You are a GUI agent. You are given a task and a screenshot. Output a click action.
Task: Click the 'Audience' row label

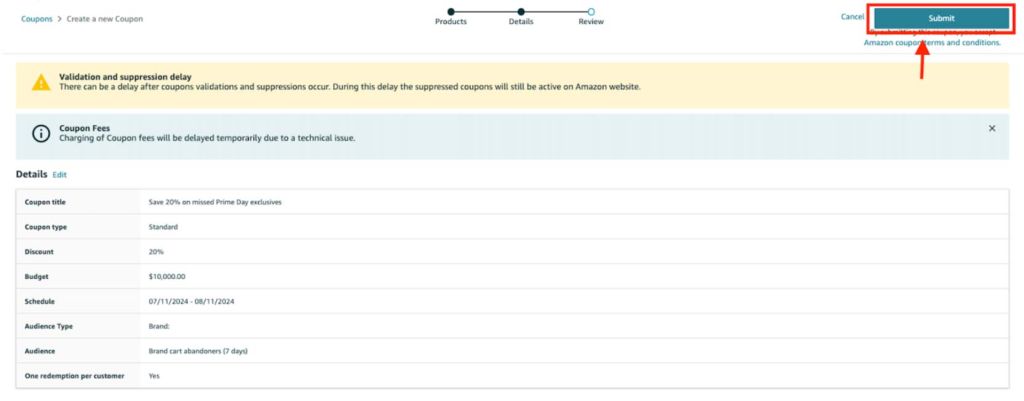40,351
